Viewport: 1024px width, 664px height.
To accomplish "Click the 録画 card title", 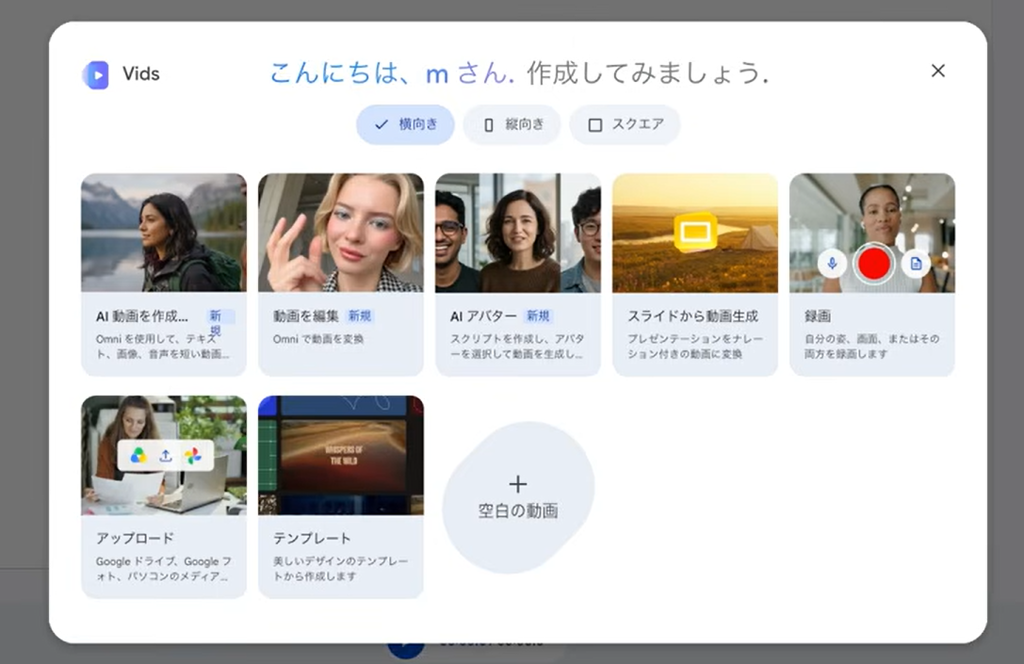I will [818, 316].
